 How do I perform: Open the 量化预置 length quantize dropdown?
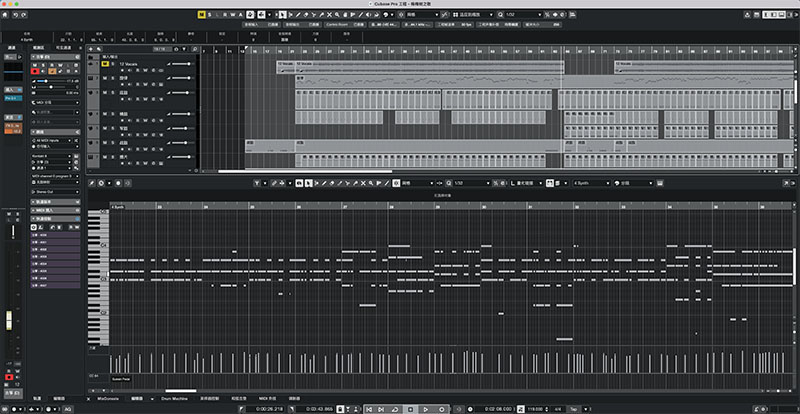(529, 183)
